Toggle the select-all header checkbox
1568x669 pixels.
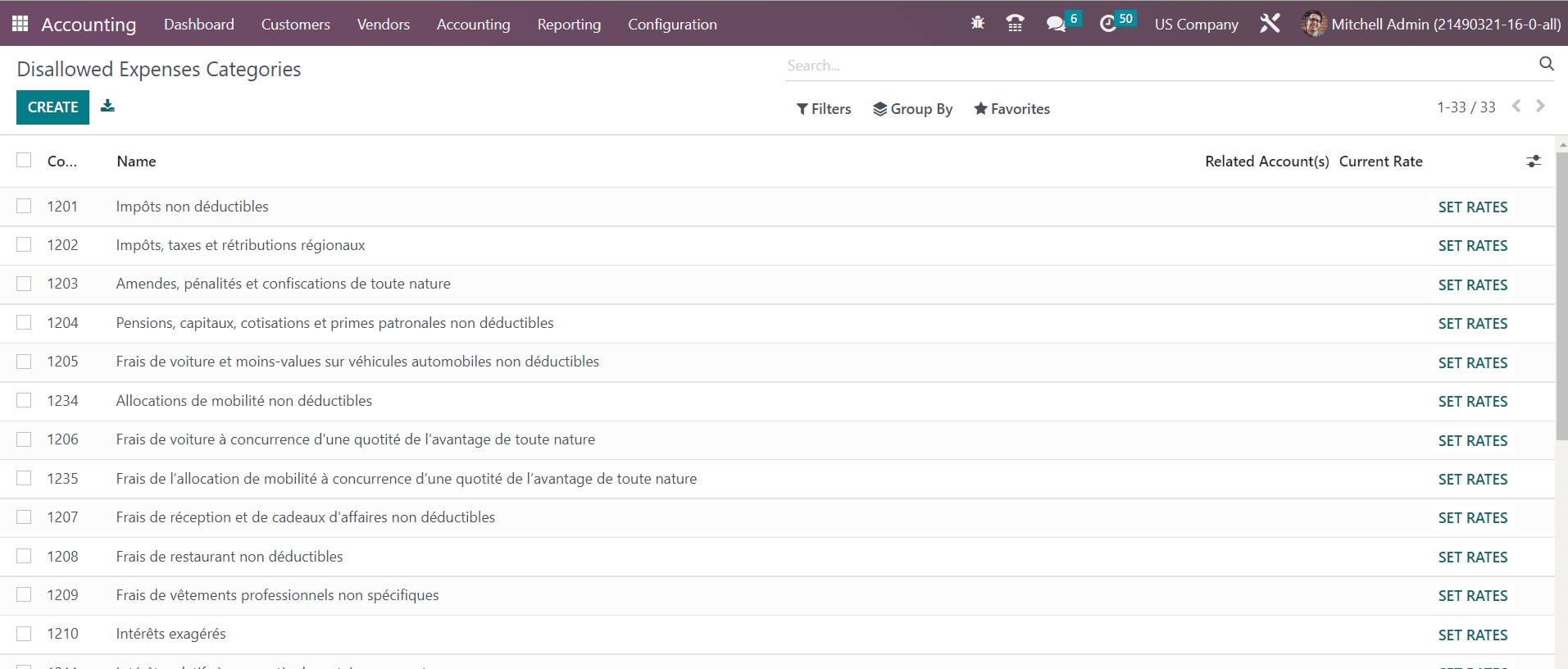(24, 161)
